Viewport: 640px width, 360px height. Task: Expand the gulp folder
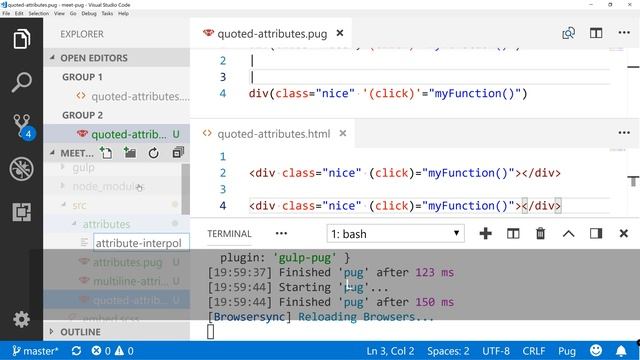(x=83, y=167)
